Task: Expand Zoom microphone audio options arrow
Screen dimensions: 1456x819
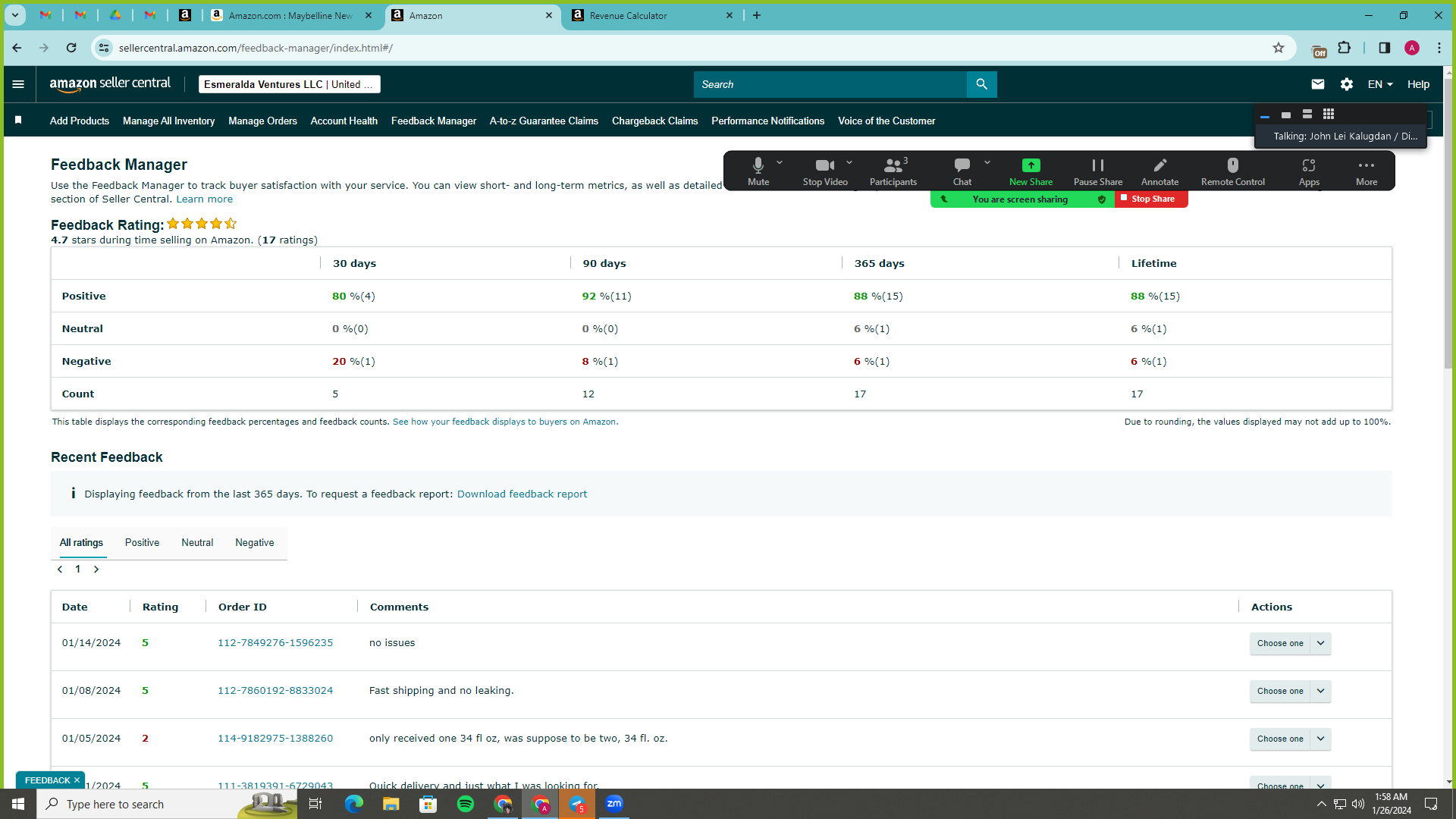Action: (x=780, y=162)
